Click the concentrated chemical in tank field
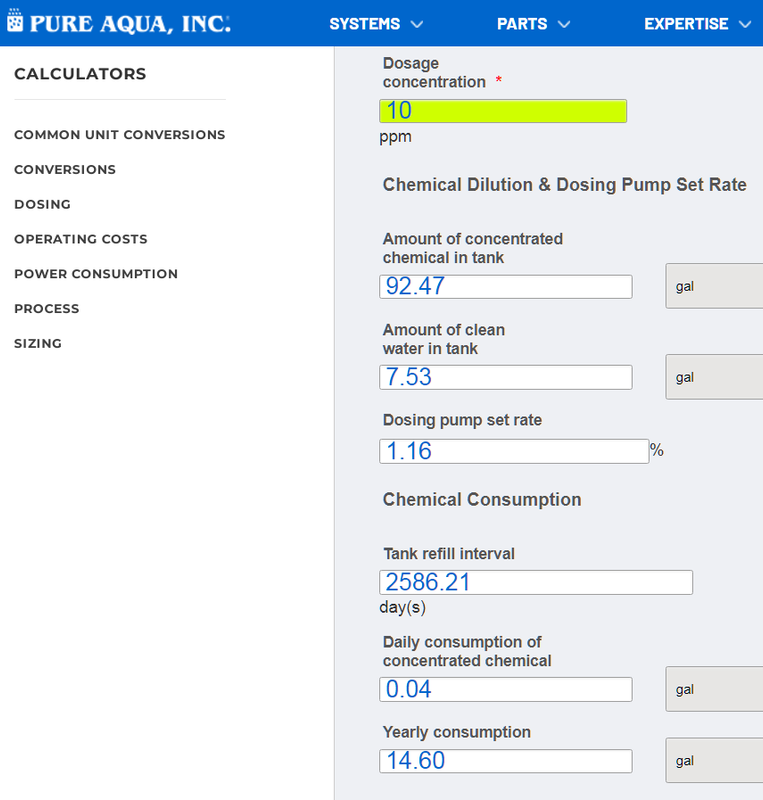The width and height of the screenshot is (763, 800). click(506, 287)
